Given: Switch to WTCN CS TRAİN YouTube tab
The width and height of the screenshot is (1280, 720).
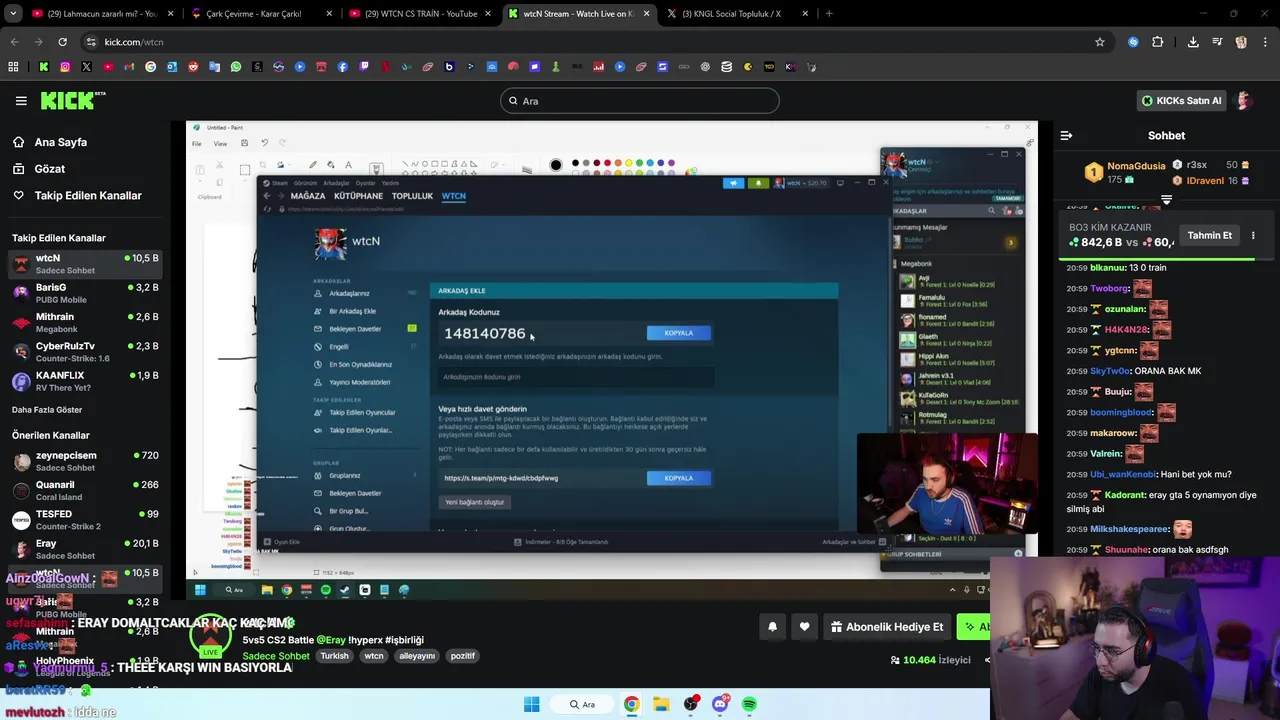Looking at the screenshot, I should pyautogui.click(x=420, y=14).
